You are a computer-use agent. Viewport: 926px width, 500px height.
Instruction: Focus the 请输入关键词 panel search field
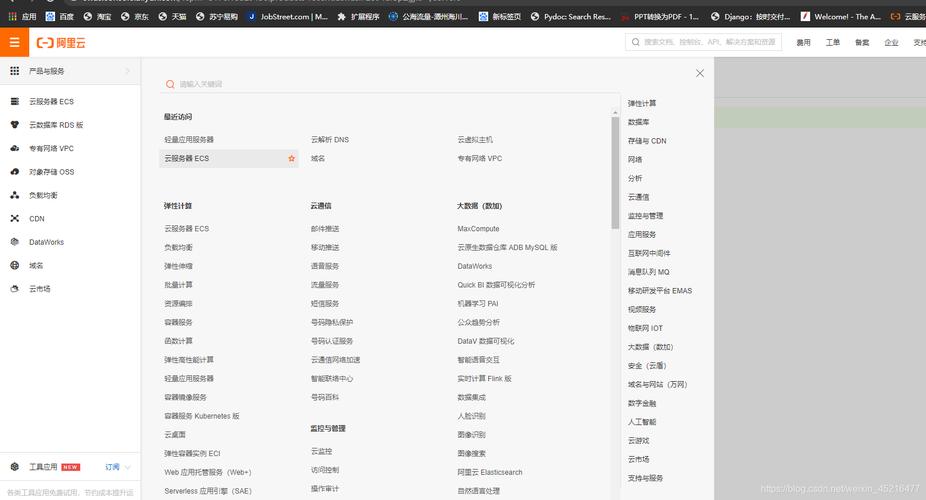pos(390,84)
